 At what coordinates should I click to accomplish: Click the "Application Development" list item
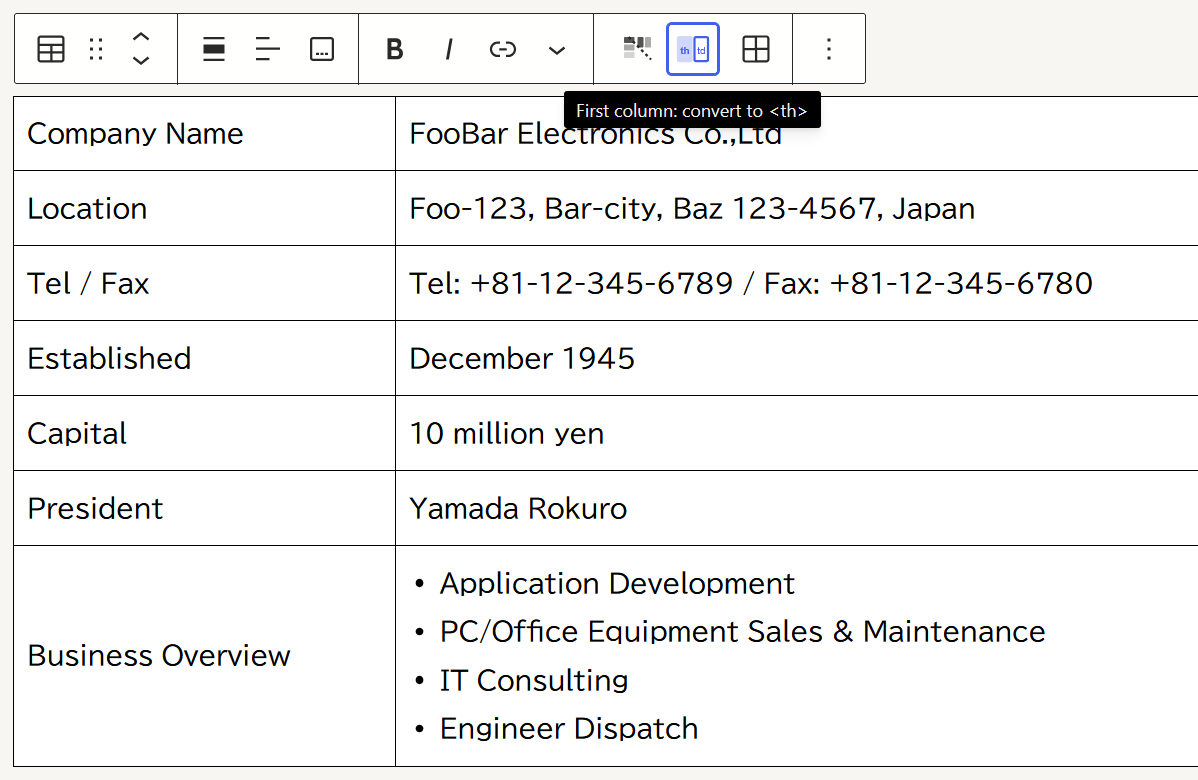click(617, 584)
